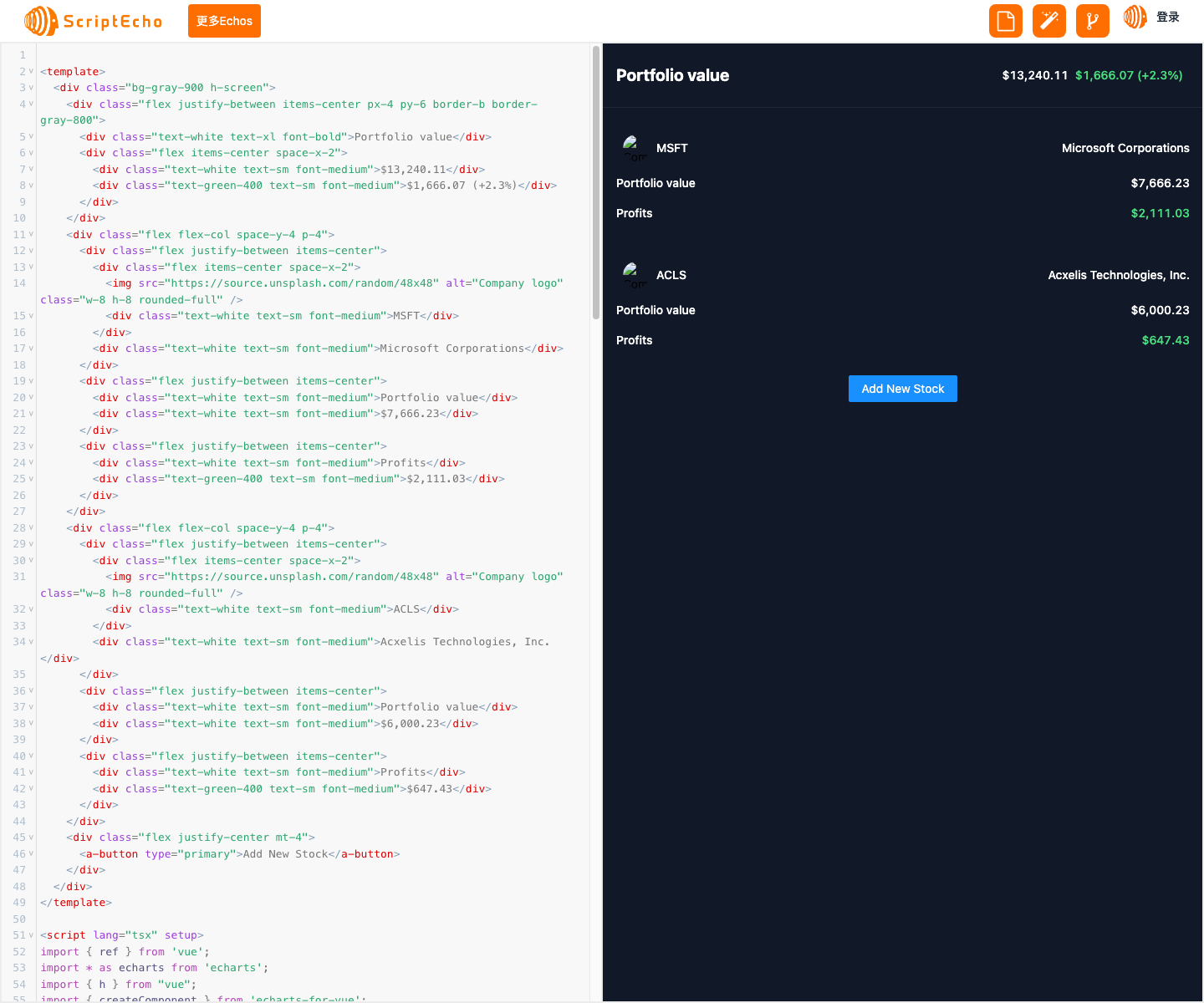This screenshot has height=1003, width=1204.
Task: Click the opening <template> tag line
Action: 73,72
